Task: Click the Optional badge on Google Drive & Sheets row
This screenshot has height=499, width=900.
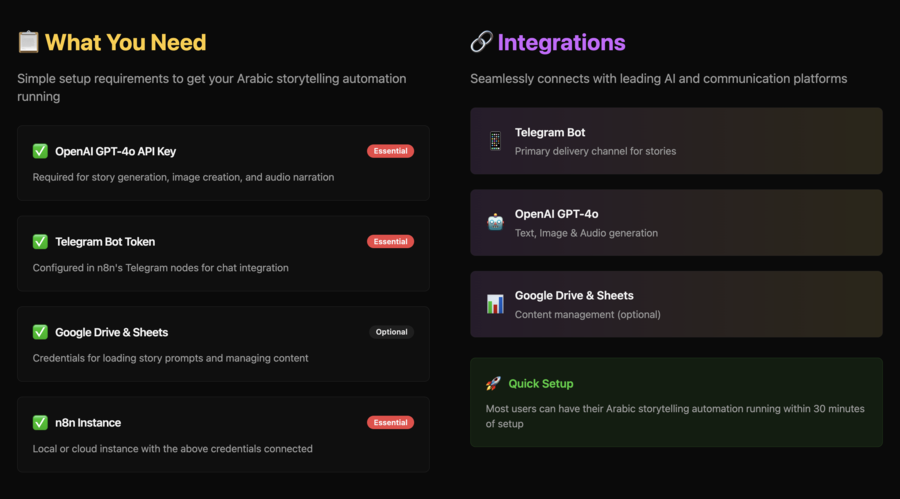Action: click(391, 332)
